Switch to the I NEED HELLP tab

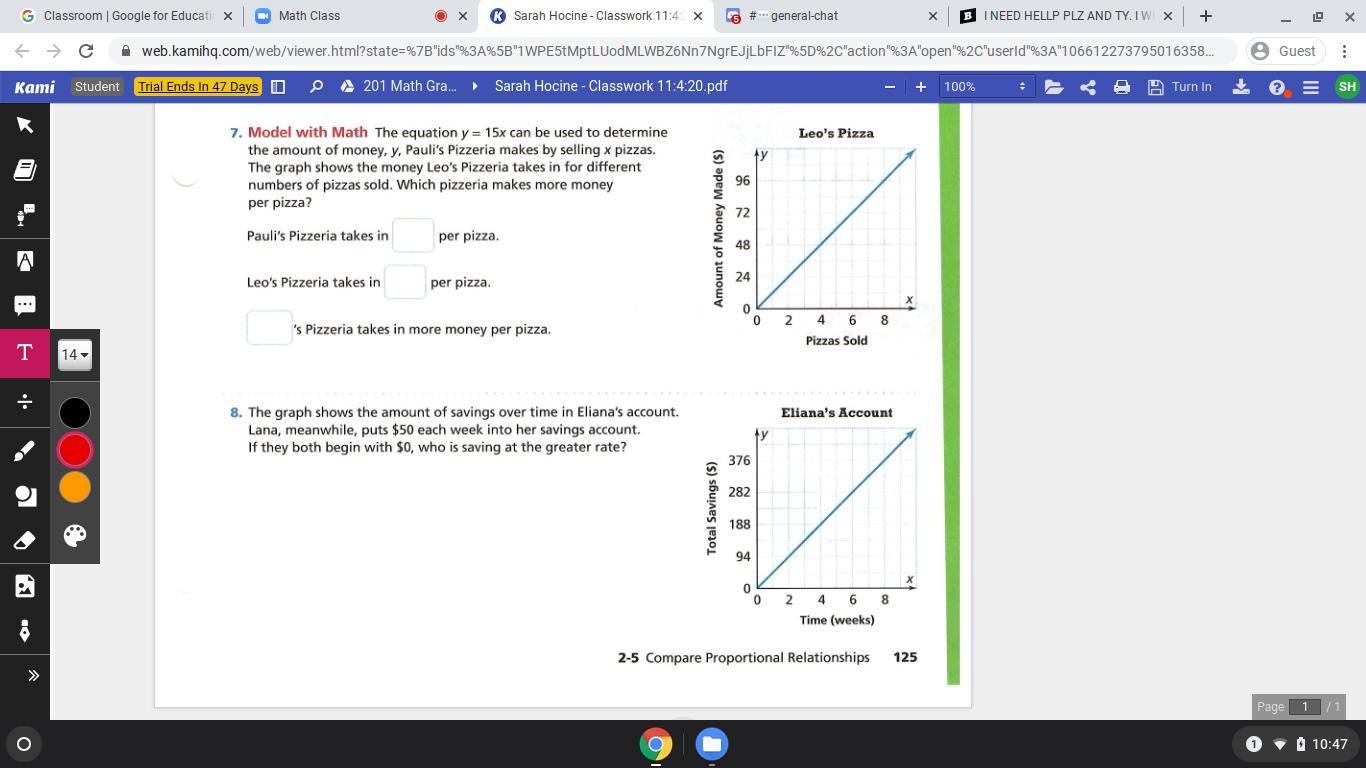tap(1066, 16)
